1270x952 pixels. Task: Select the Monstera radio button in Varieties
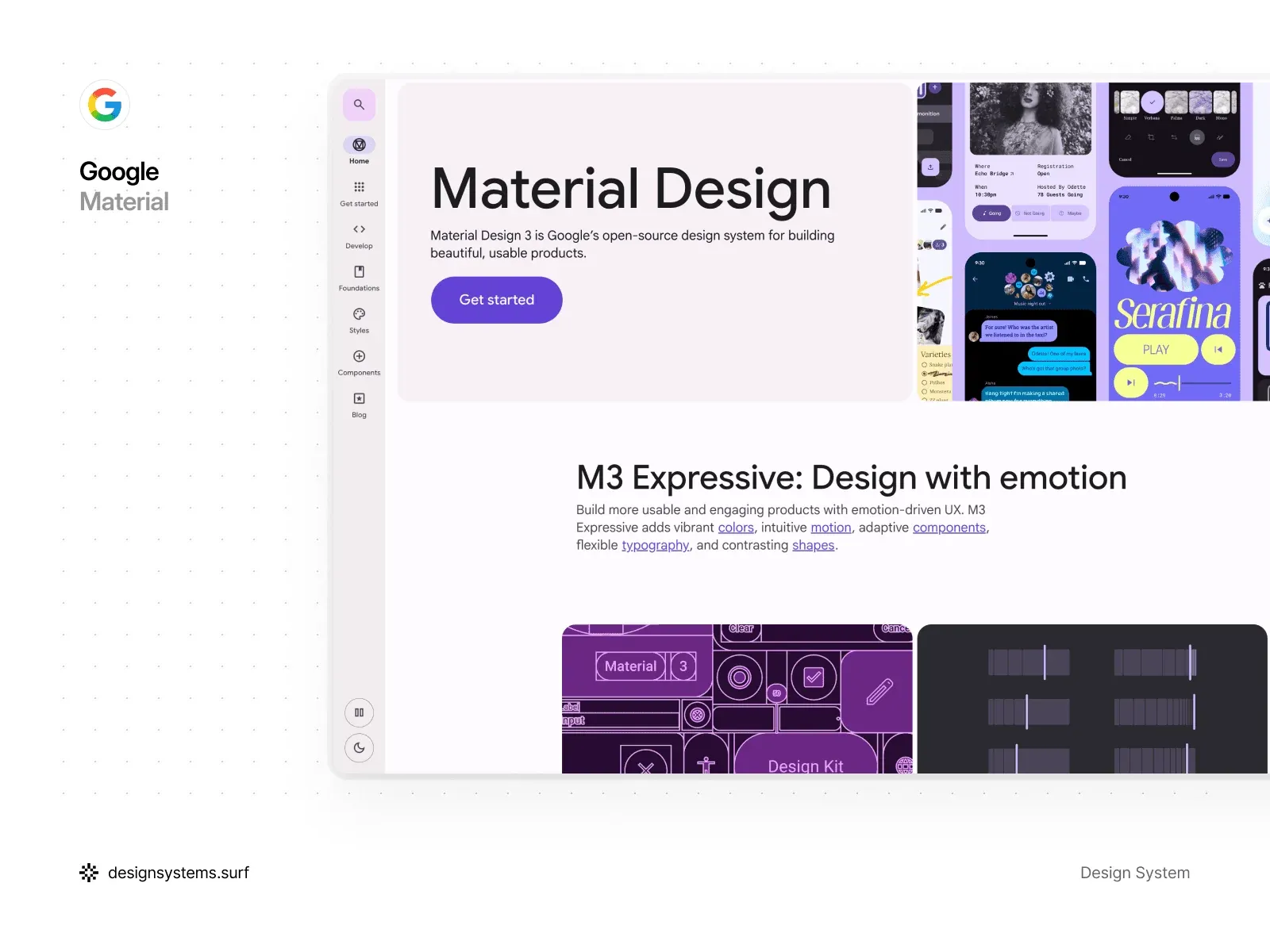[x=925, y=392]
